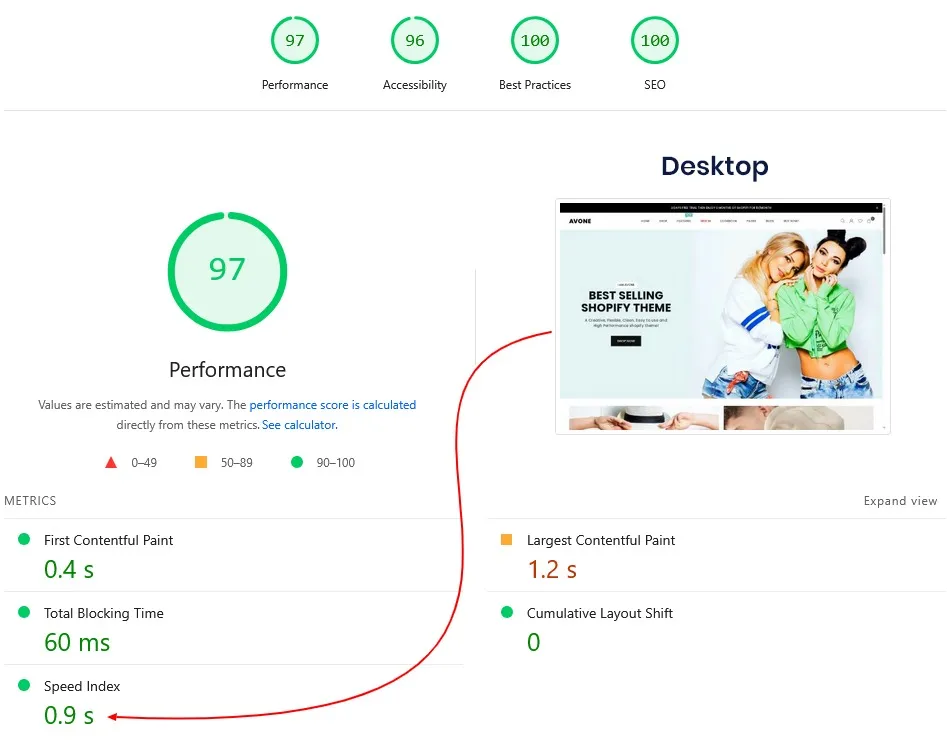Open the 'See calculator' link
Viewport: 947px width, 743px height.
[299, 425]
